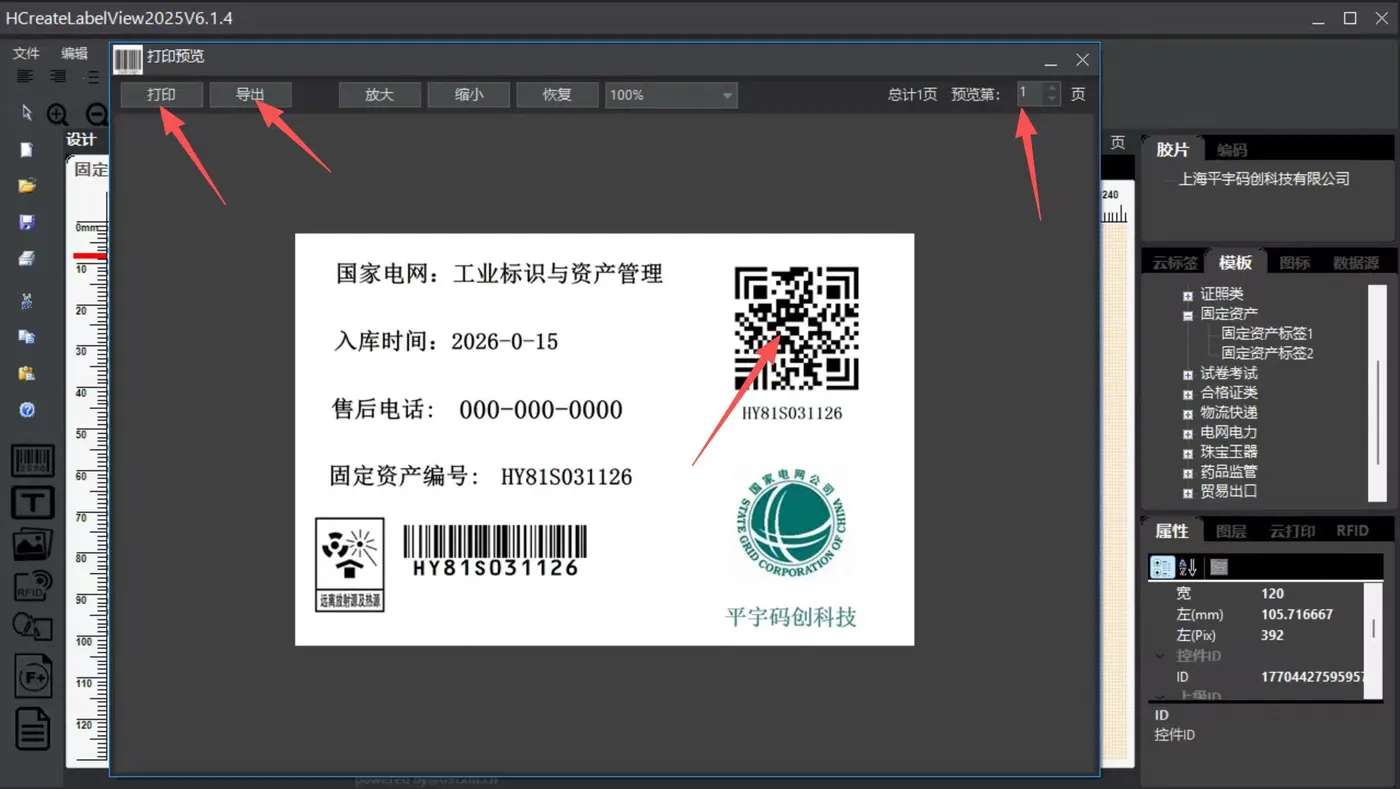Switch to the 图标 tab

pos(1295,263)
